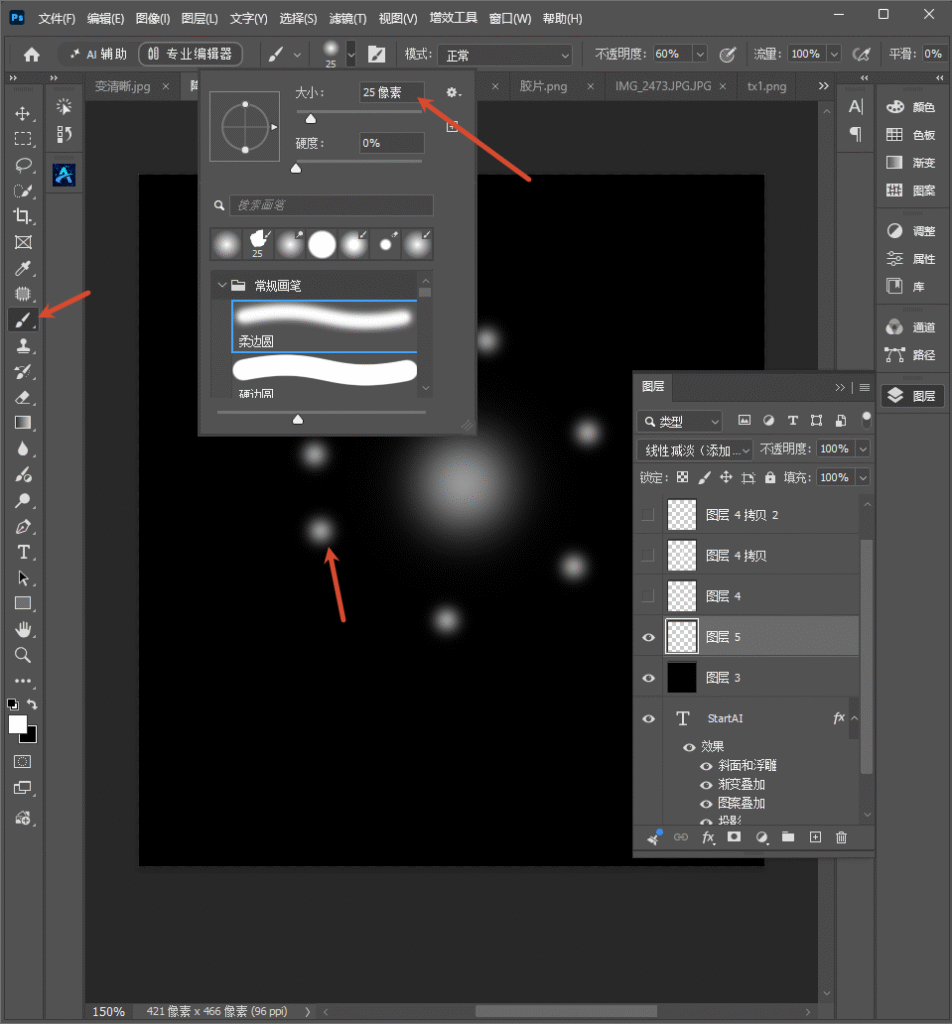Open the 流量 flow dropdown arrow

tap(834, 54)
